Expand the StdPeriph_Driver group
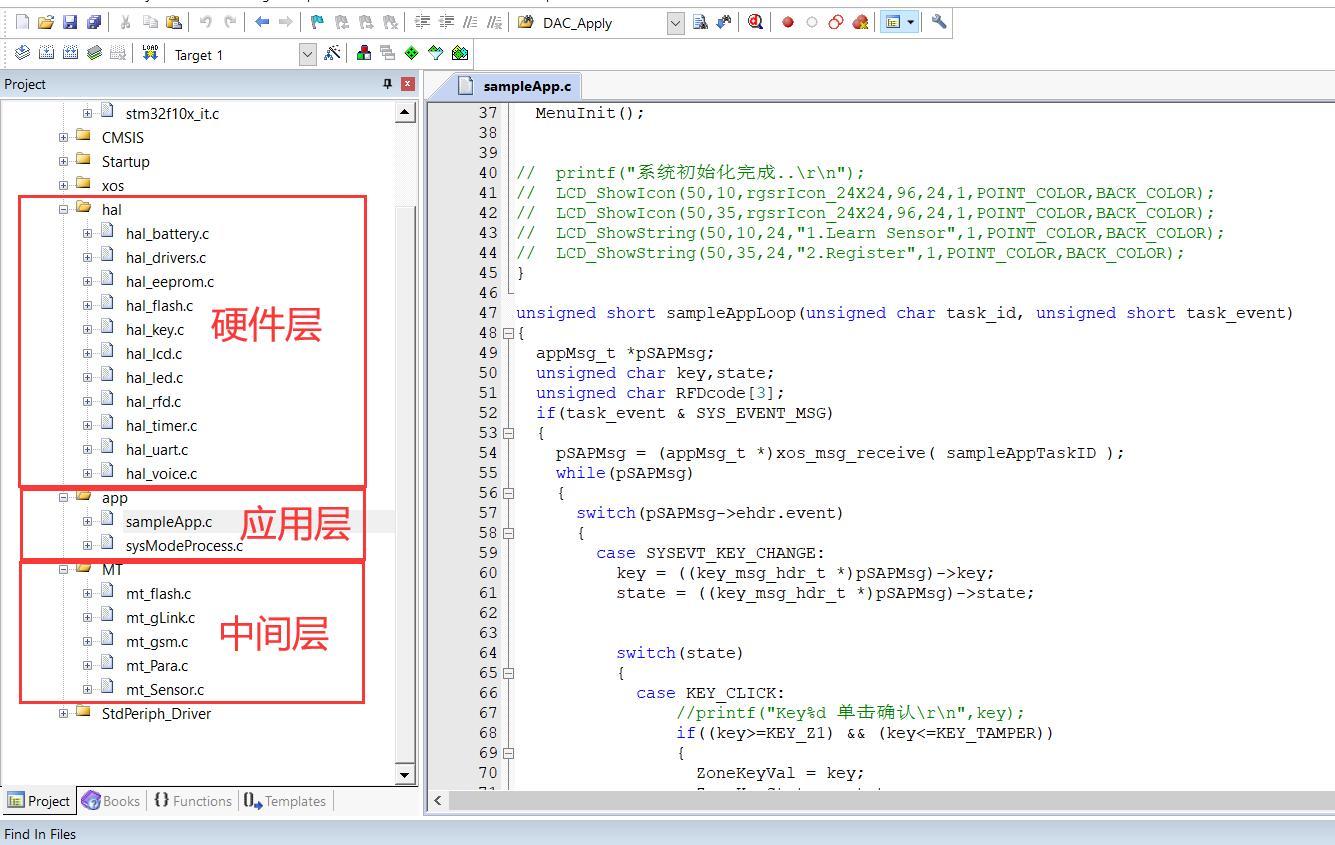 (x=64, y=713)
